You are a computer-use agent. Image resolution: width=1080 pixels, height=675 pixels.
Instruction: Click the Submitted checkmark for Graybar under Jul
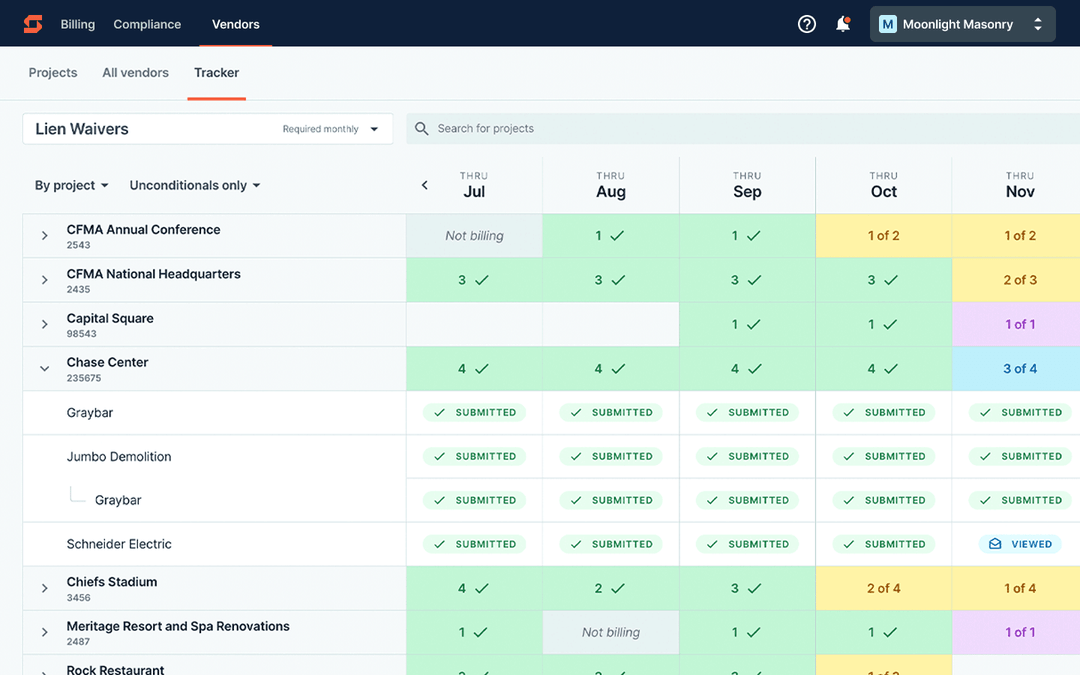coord(440,412)
